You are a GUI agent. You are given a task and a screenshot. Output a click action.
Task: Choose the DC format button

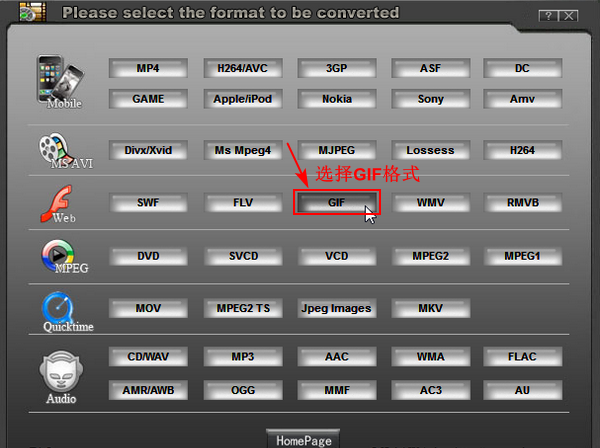click(x=522, y=68)
